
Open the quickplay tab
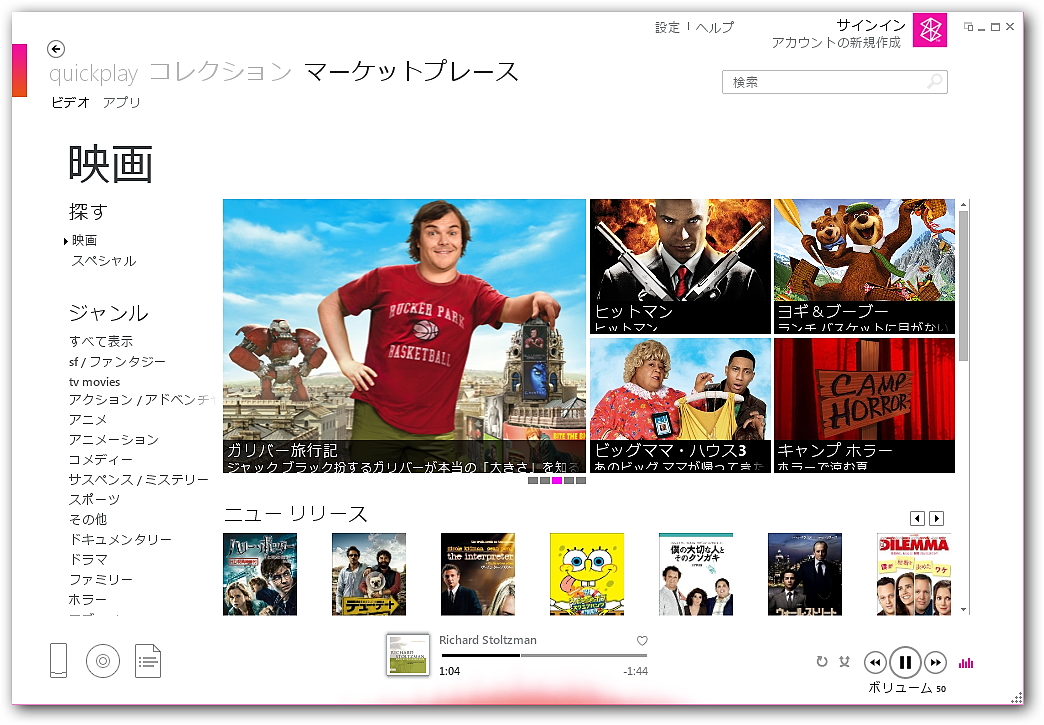93,73
